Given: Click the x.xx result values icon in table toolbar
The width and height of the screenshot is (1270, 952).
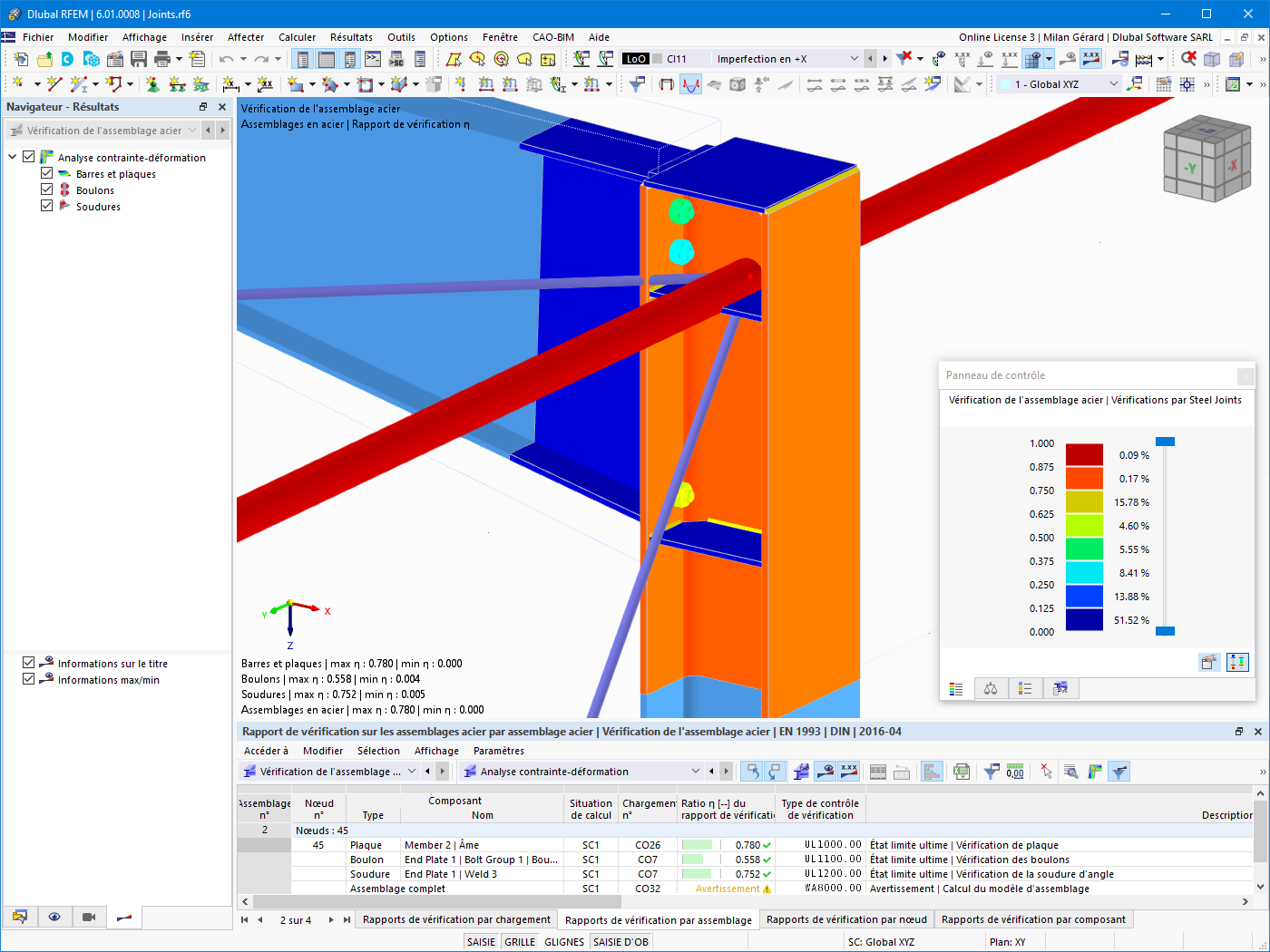Looking at the screenshot, I should coord(849,772).
